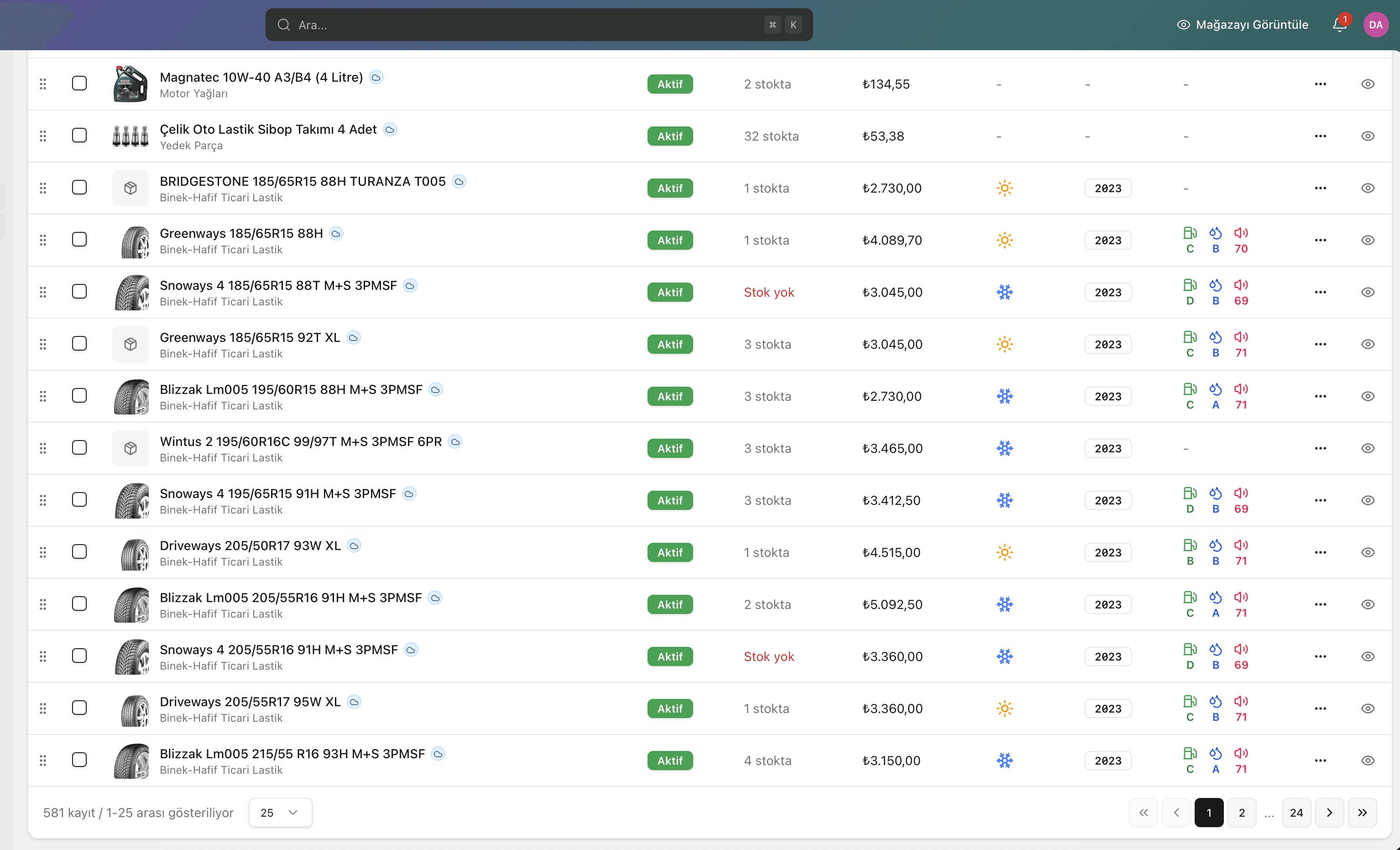The height and width of the screenshot is (850, 1400).
Task: Click tire thumbnail of Blizzak Lm005 215/55 R16
Action: pyautogui.click(x=131, y=761)
